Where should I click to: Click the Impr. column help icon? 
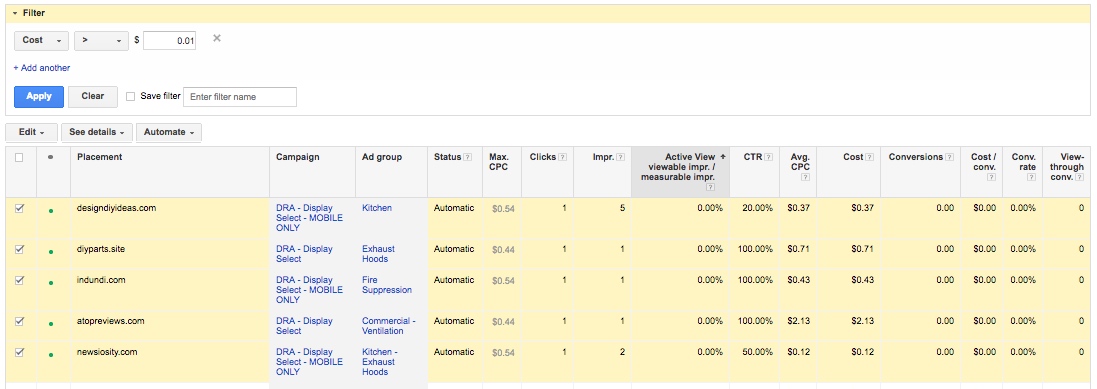tap(621, 157)
